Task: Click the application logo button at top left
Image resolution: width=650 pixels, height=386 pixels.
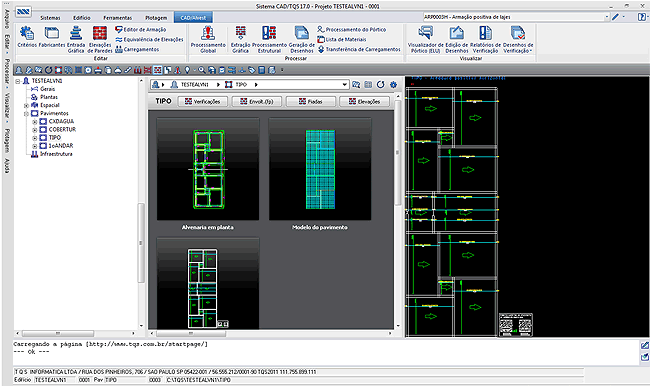Action: click(23, 12)
